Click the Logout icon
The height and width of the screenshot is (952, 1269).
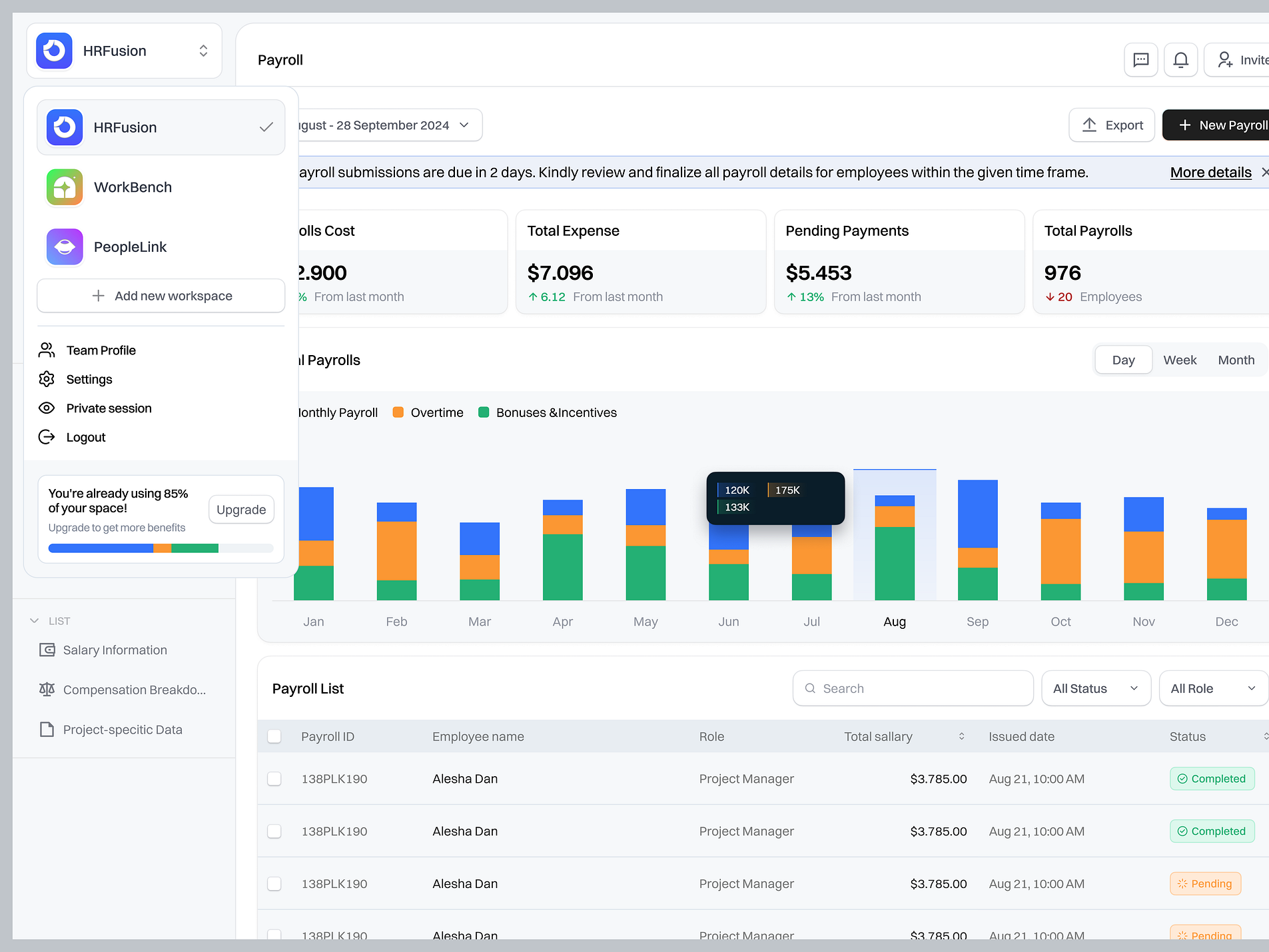click(x=46, y=437)
